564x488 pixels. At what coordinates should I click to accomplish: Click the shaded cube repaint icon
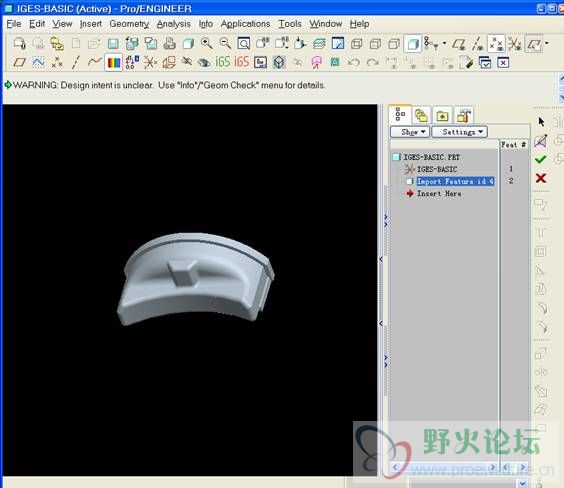tap(188, 44)
